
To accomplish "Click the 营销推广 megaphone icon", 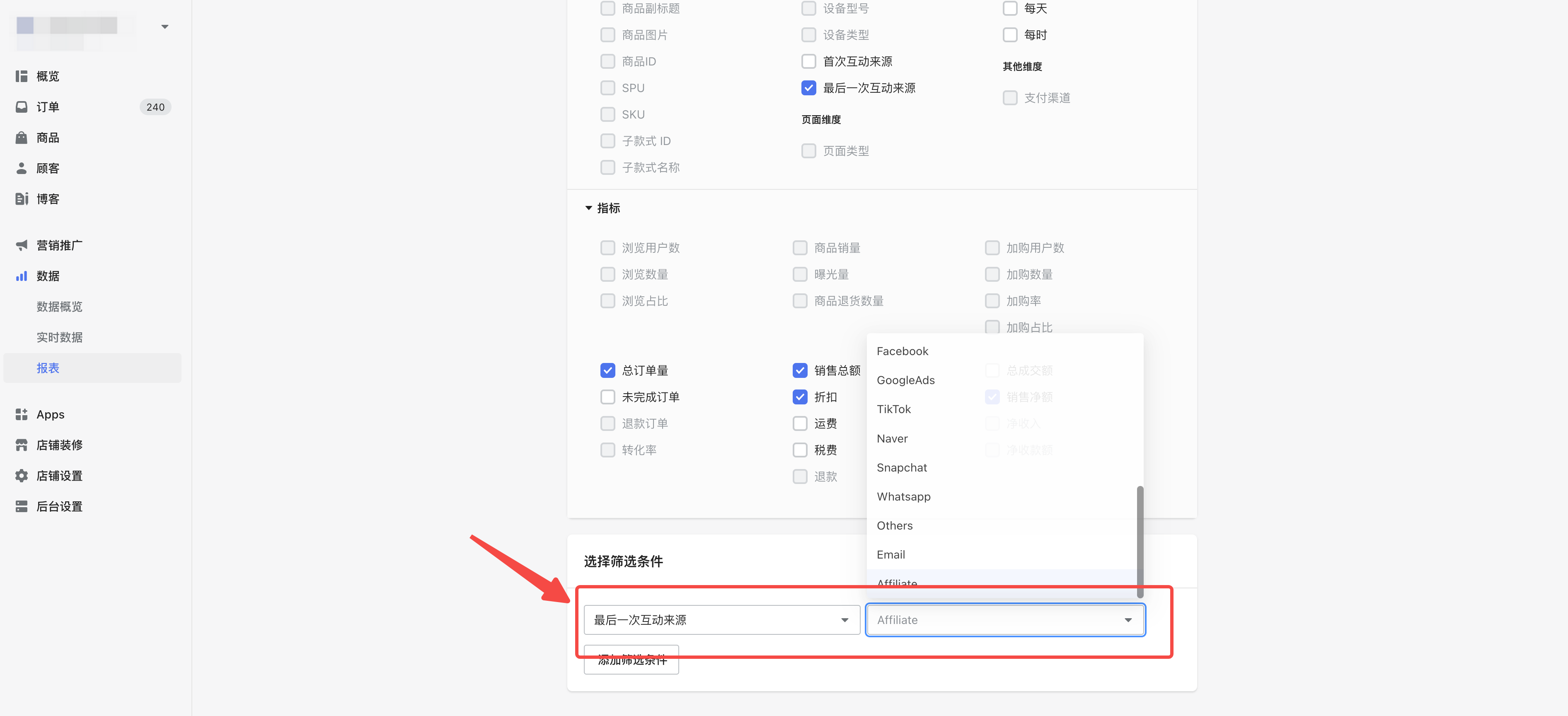I will coord(21,245).
